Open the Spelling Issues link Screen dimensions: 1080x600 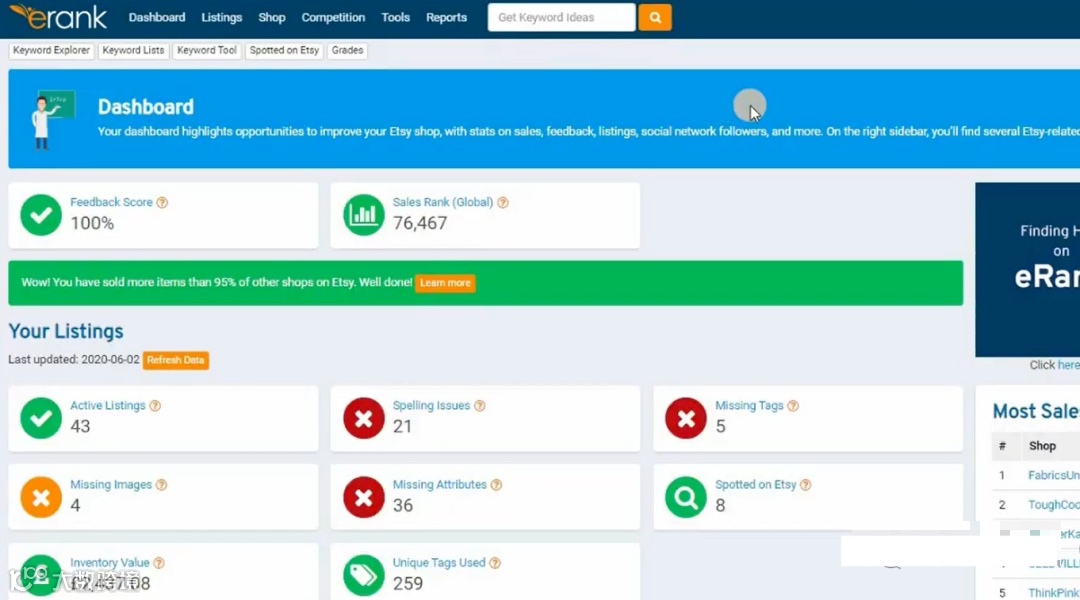click(431, 406)
